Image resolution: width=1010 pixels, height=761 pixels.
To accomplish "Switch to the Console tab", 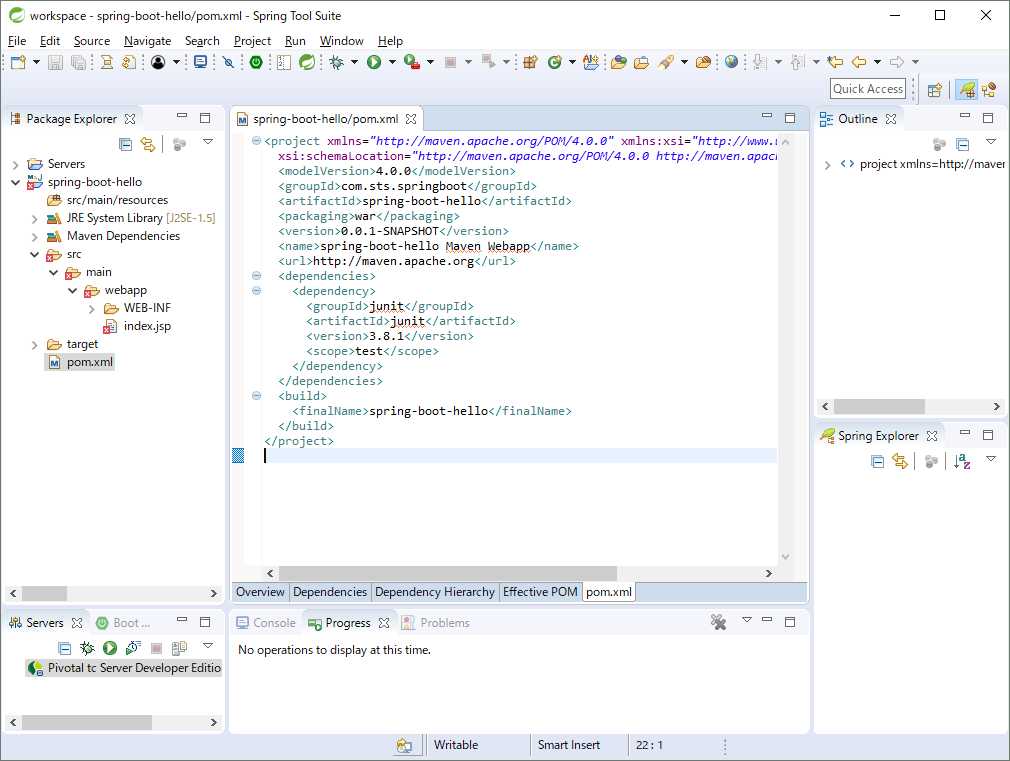I will (266, 622).
